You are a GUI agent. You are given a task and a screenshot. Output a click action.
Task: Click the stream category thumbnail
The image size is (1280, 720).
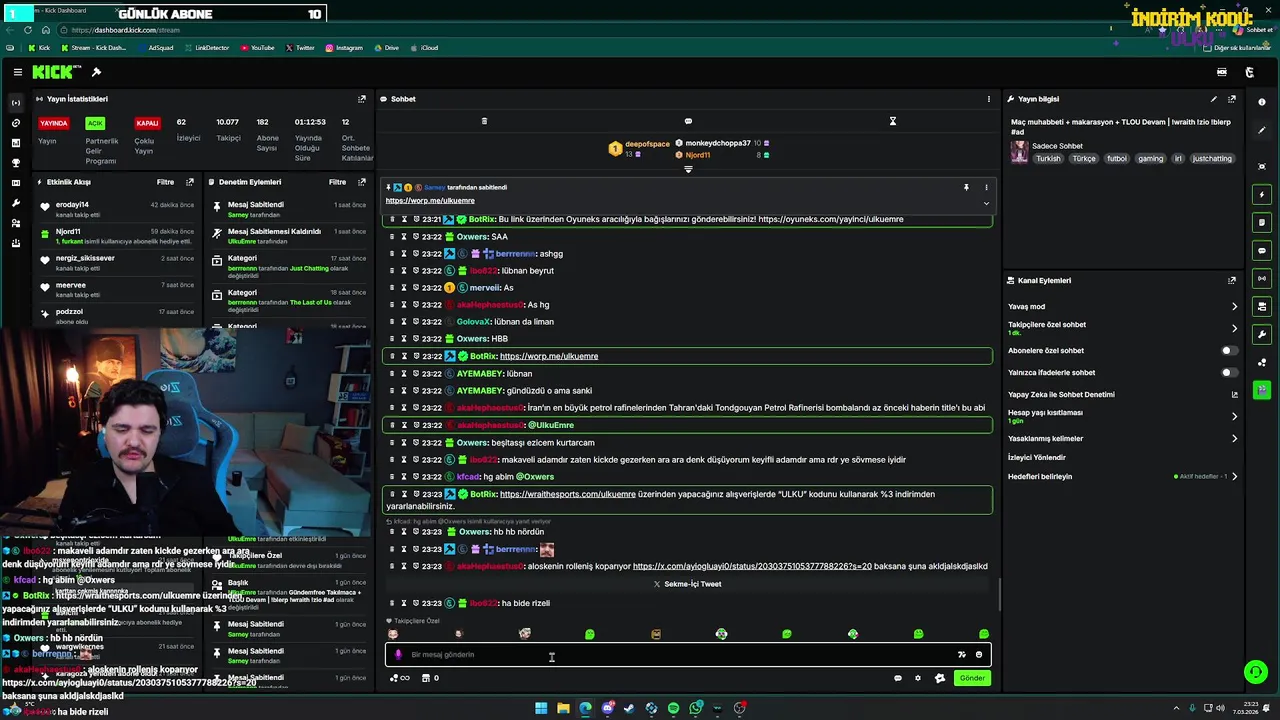[x=1019, y=152]
